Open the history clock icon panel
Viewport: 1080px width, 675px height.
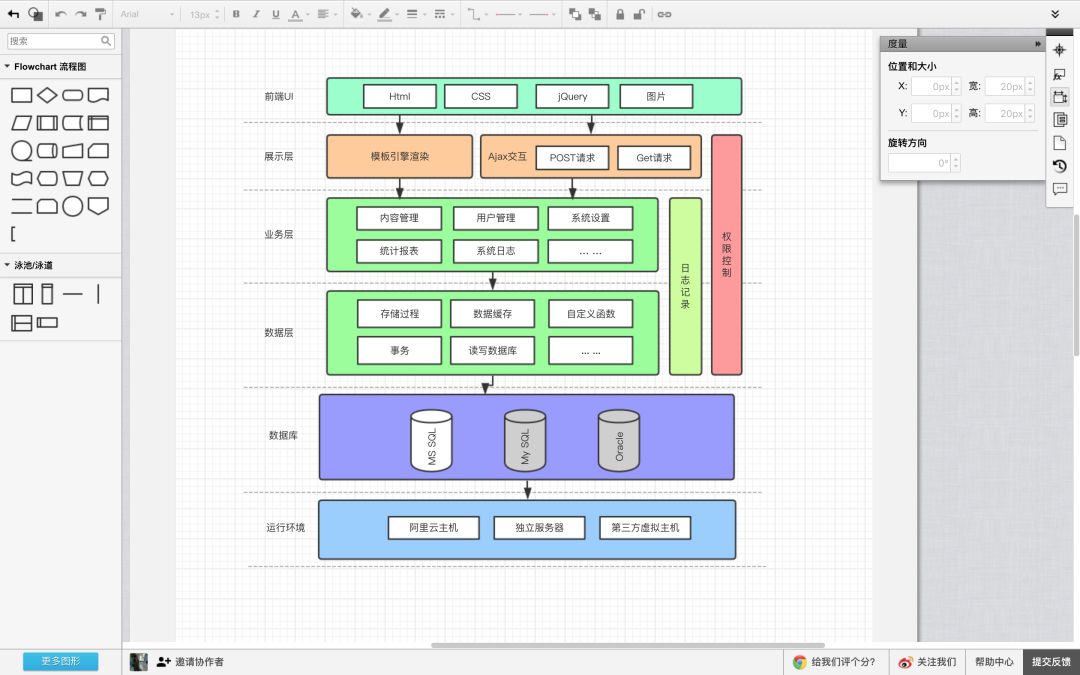point(1060,165)
